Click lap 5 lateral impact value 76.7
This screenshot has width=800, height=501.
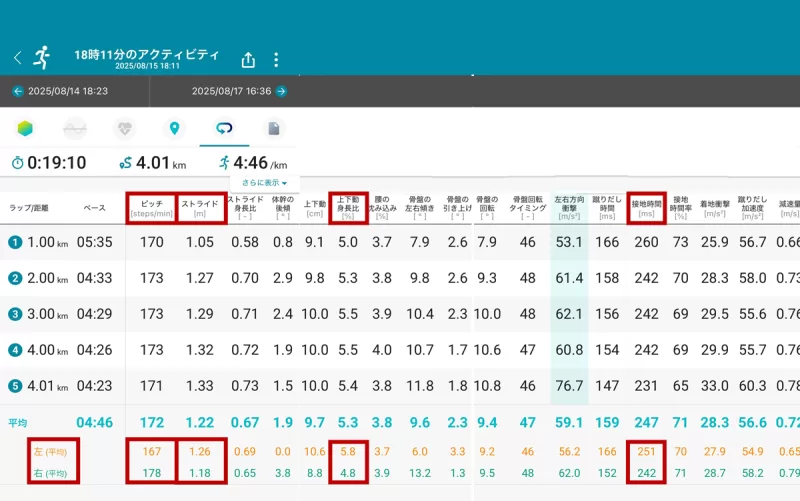(569, 386)
